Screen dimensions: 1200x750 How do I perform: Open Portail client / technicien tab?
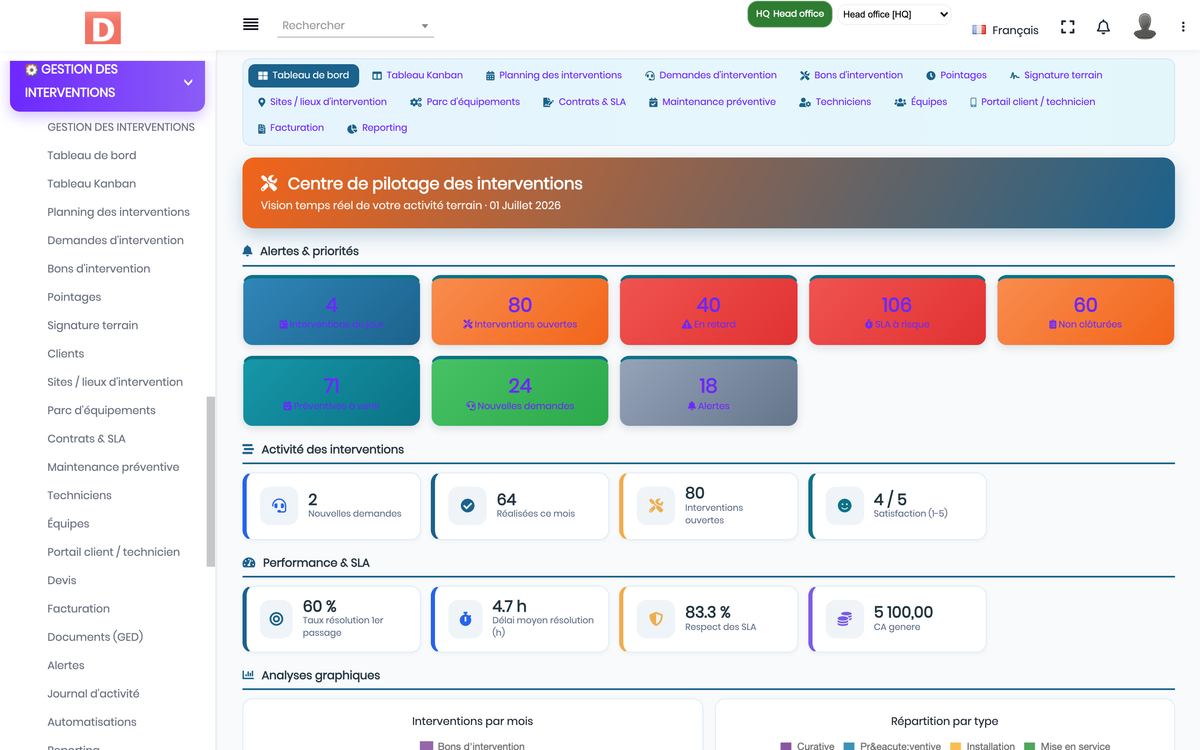(x=1032, y=102)
